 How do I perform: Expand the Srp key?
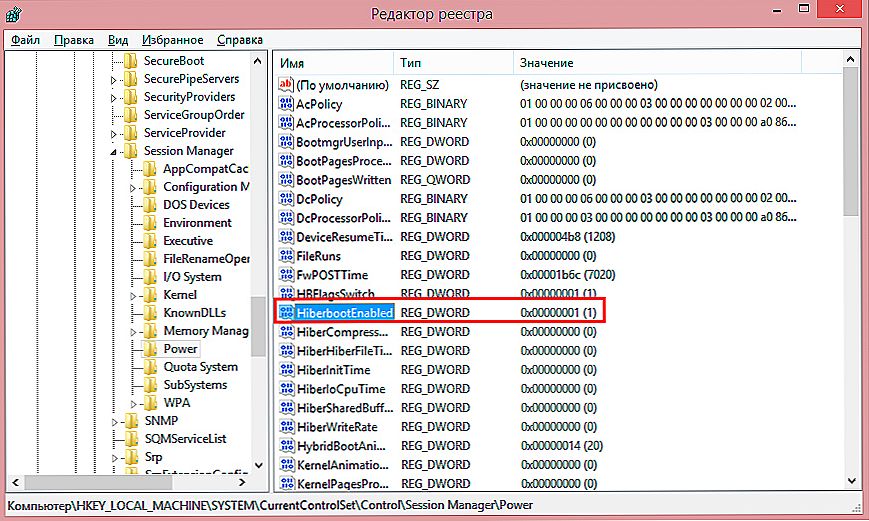(x=114, y=458)
